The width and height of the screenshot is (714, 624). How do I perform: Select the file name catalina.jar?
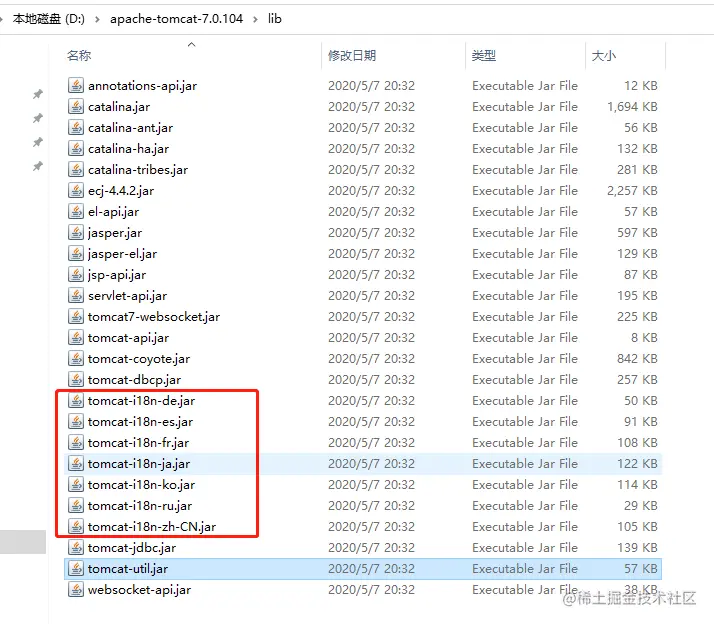[x=119, y=107]
